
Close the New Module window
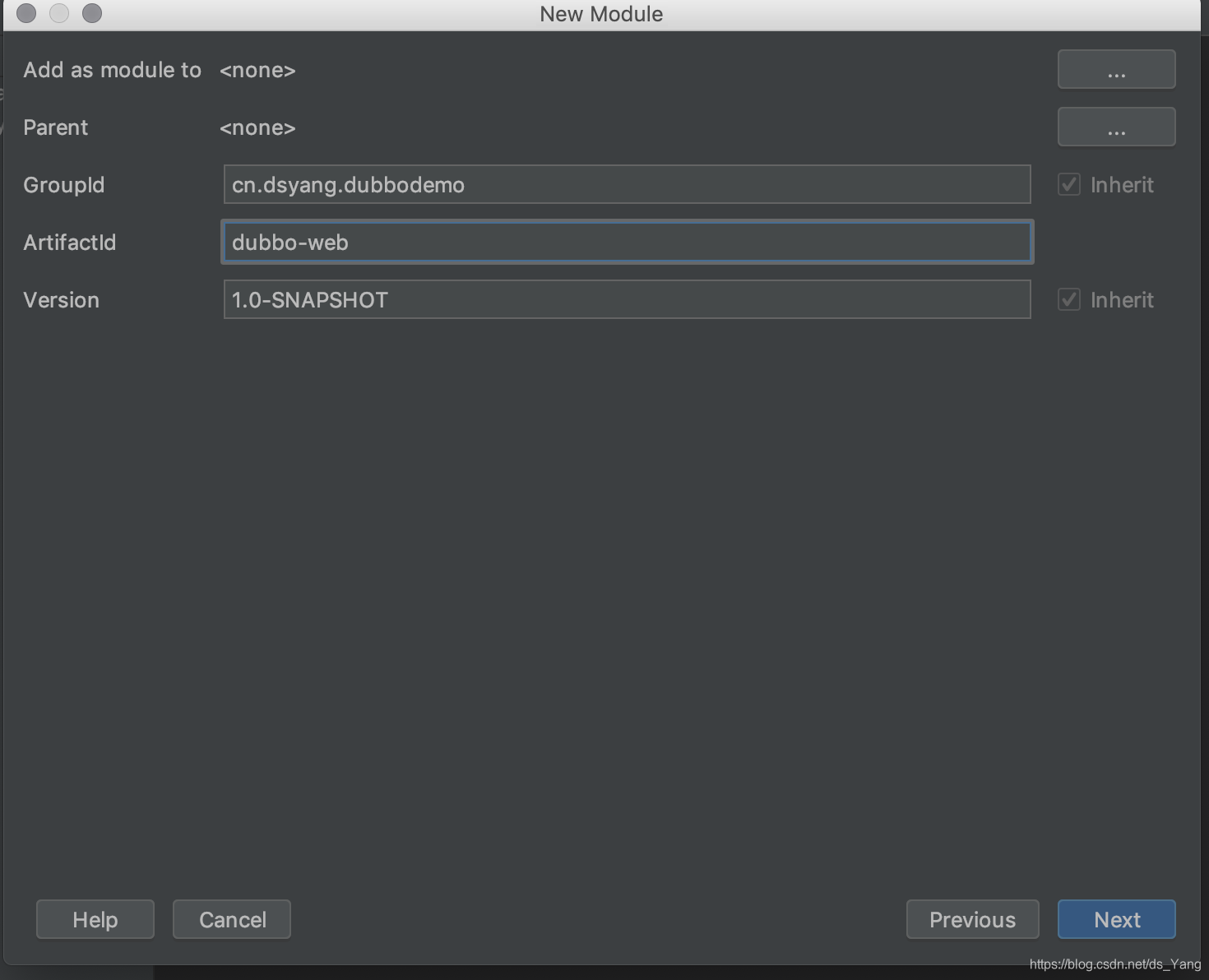pos(26,14)
